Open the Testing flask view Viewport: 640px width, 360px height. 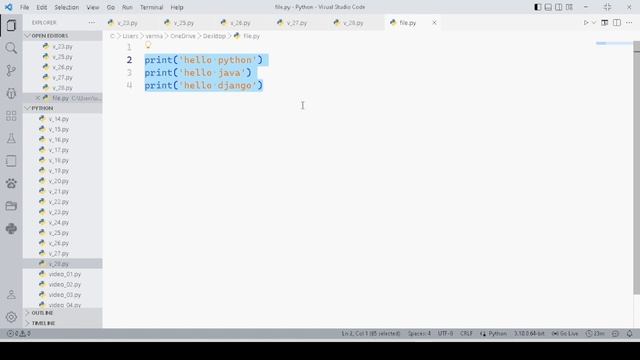click(x=11, y=138)
